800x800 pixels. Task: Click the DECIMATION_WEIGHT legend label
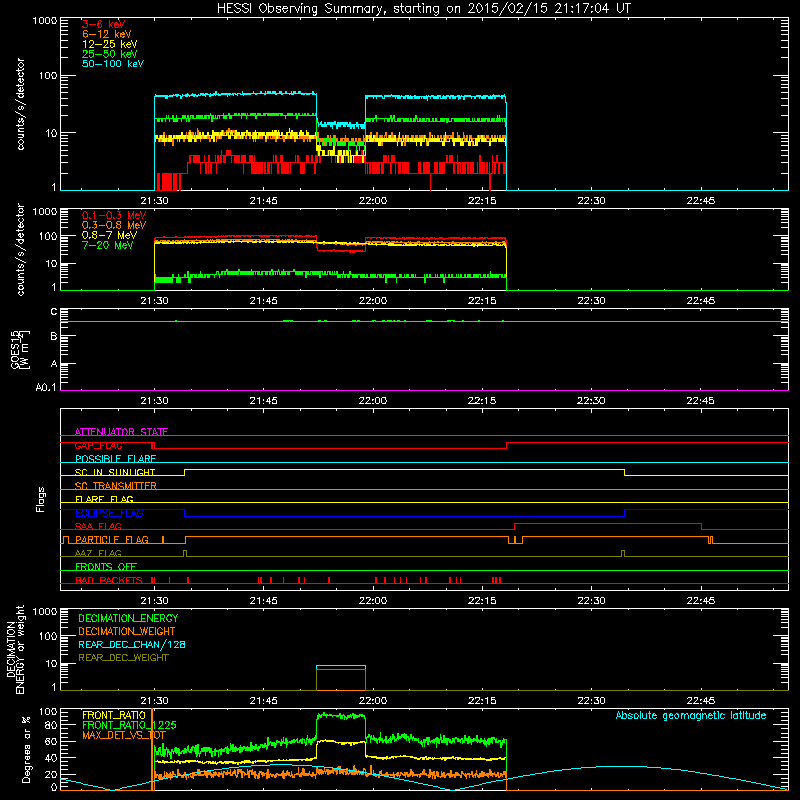point(127,631)
